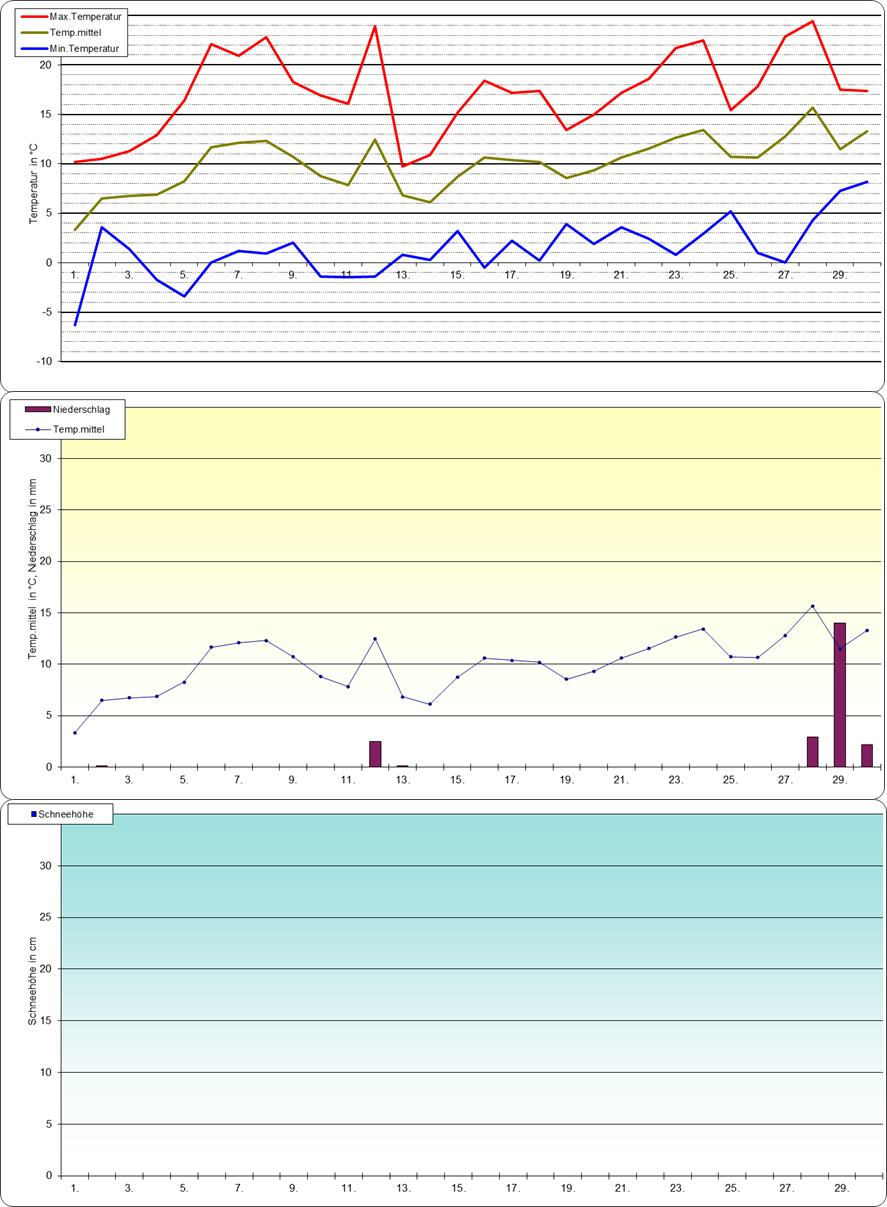Click the '15.' x-axis label in snow chart
Screen dimensions: 887x1207
point(457,1188)
